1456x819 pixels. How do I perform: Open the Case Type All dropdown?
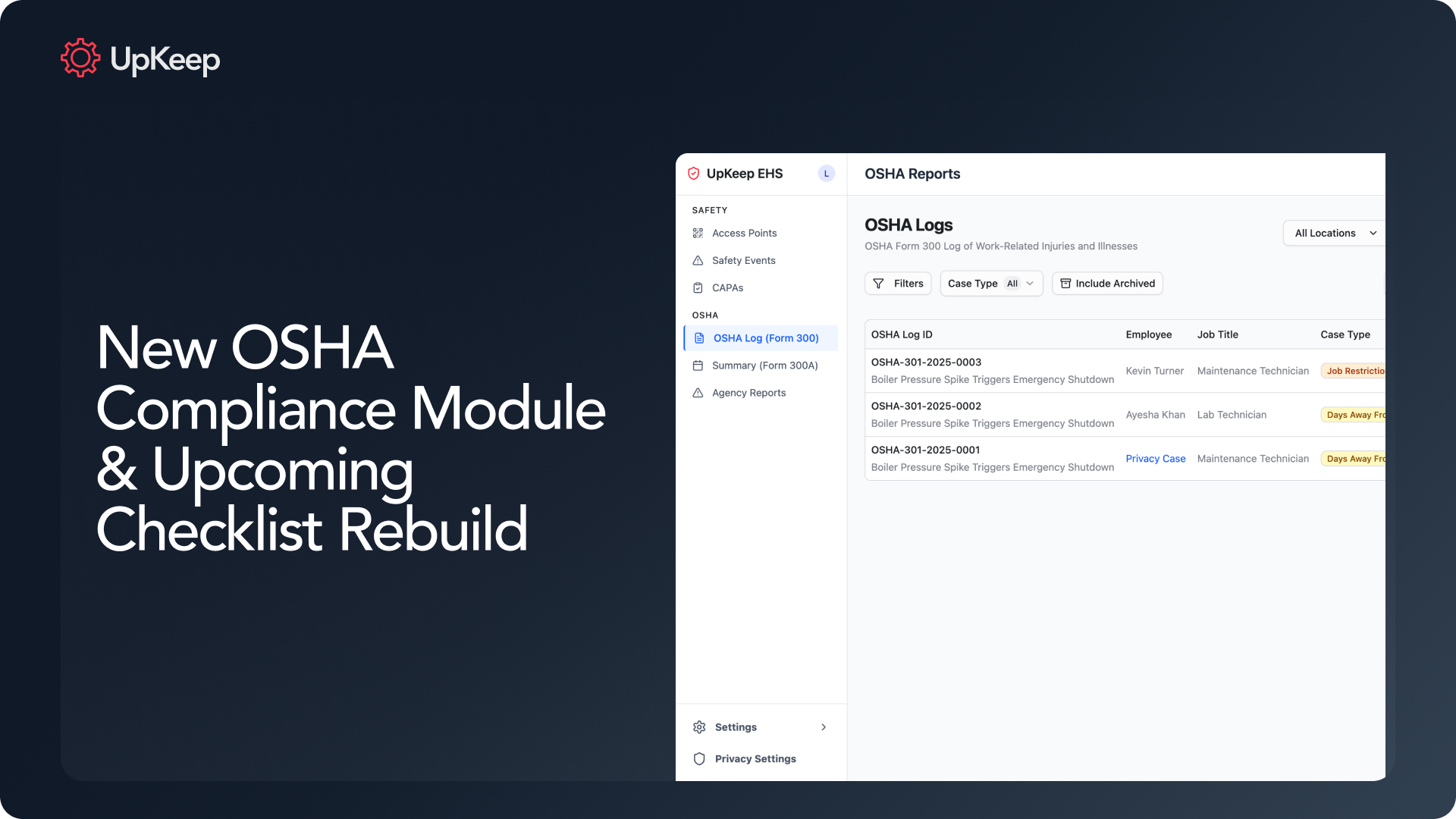[991, 284]
